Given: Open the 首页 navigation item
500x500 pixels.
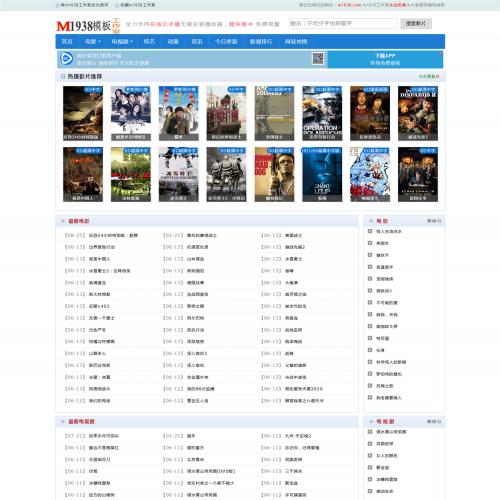Looking at the screenshot, I should click(67, 42).
